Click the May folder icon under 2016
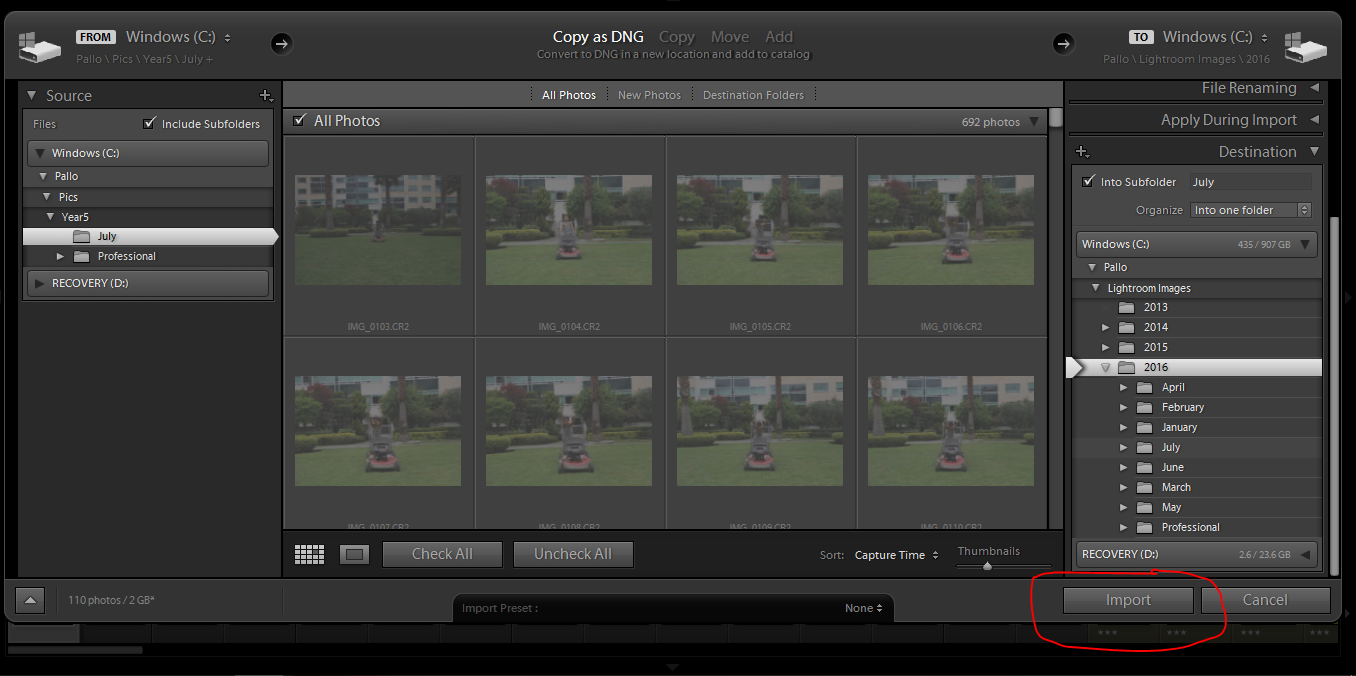This screenshot has height=676, width=1356. click(x=1145, y=507)
